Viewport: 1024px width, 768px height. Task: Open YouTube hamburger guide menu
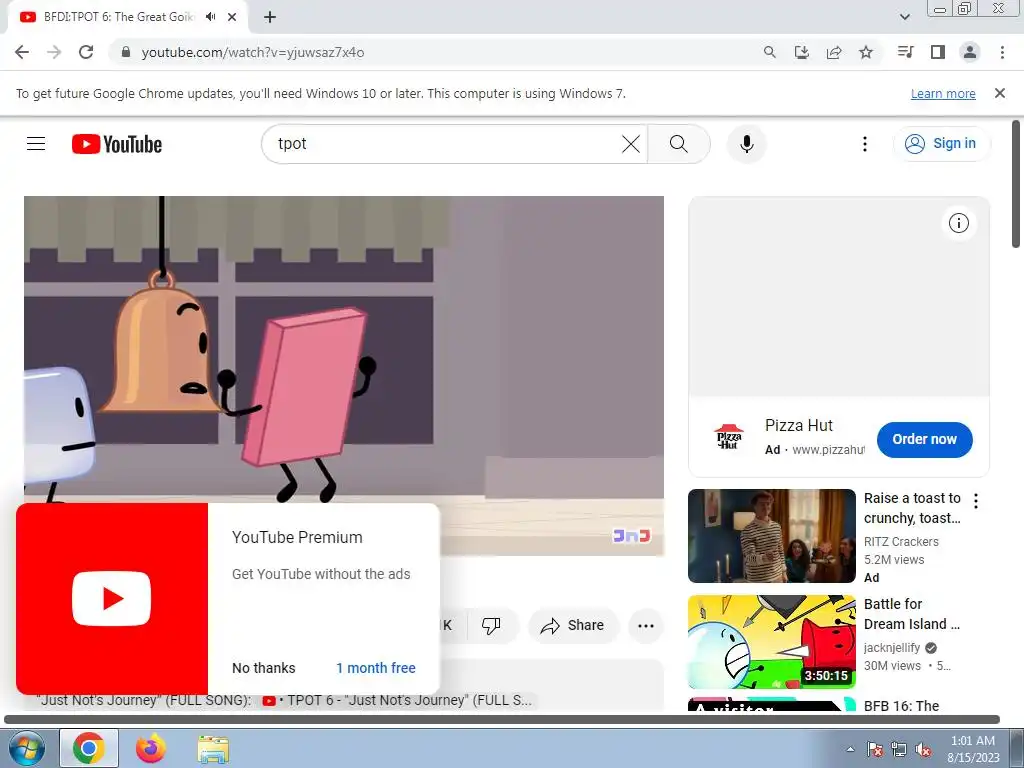tap(36, 144)
